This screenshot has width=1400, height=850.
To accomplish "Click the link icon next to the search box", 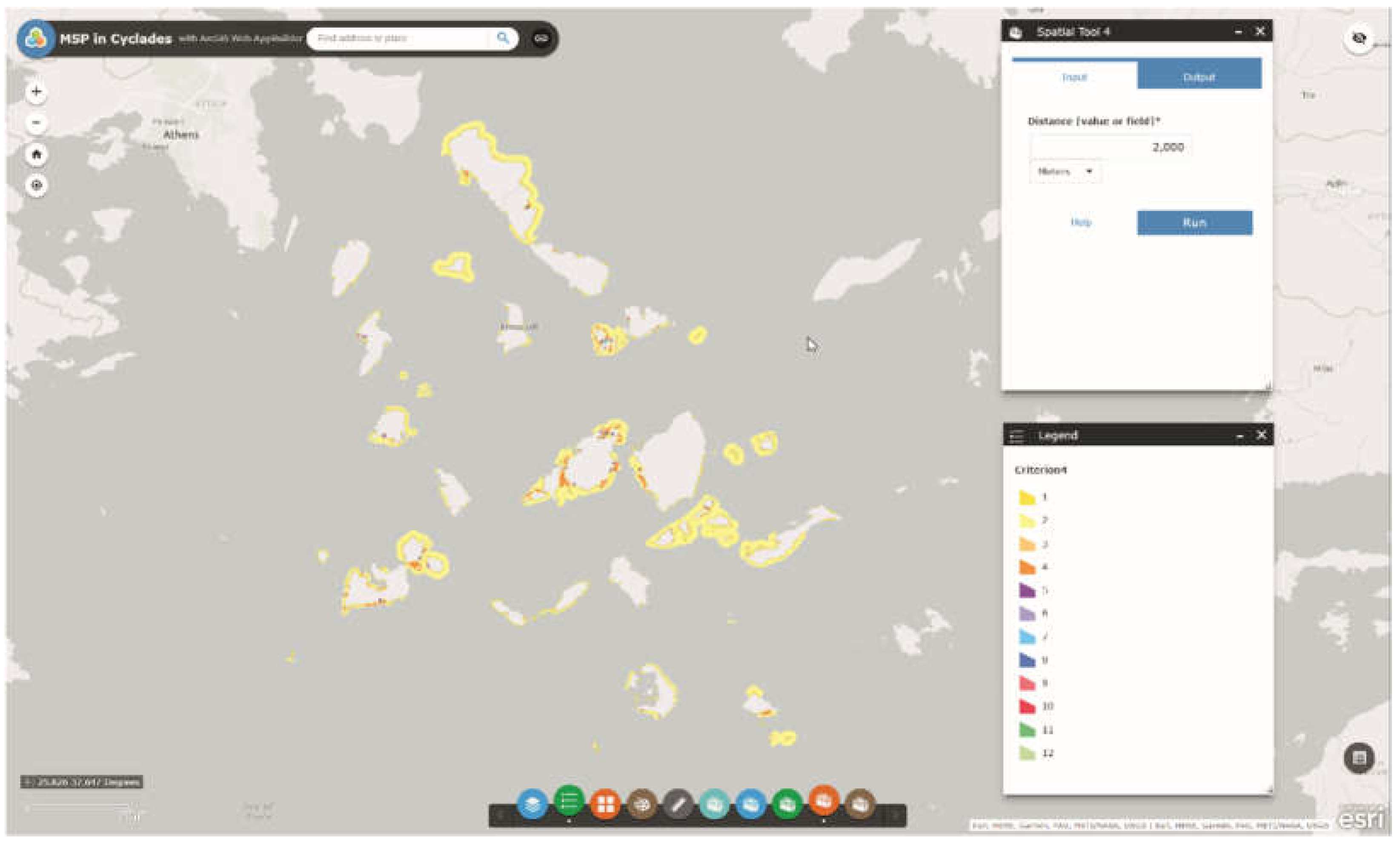I will click(x=541, y=38).
